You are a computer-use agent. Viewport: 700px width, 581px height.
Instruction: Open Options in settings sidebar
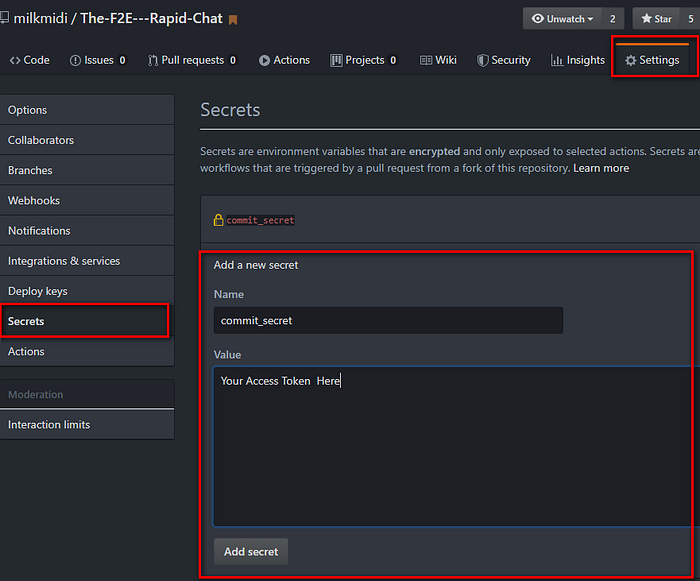click(x=87, y=110)
